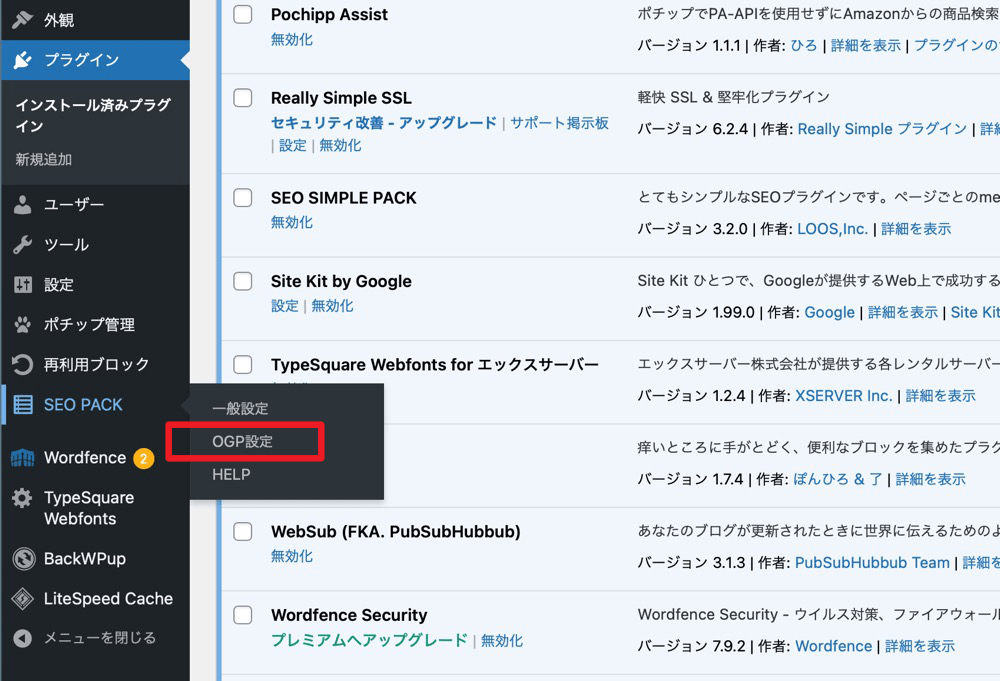Check the WebSub plugin checkbox
Viewport: 1000px width, 681px height.
242,532
